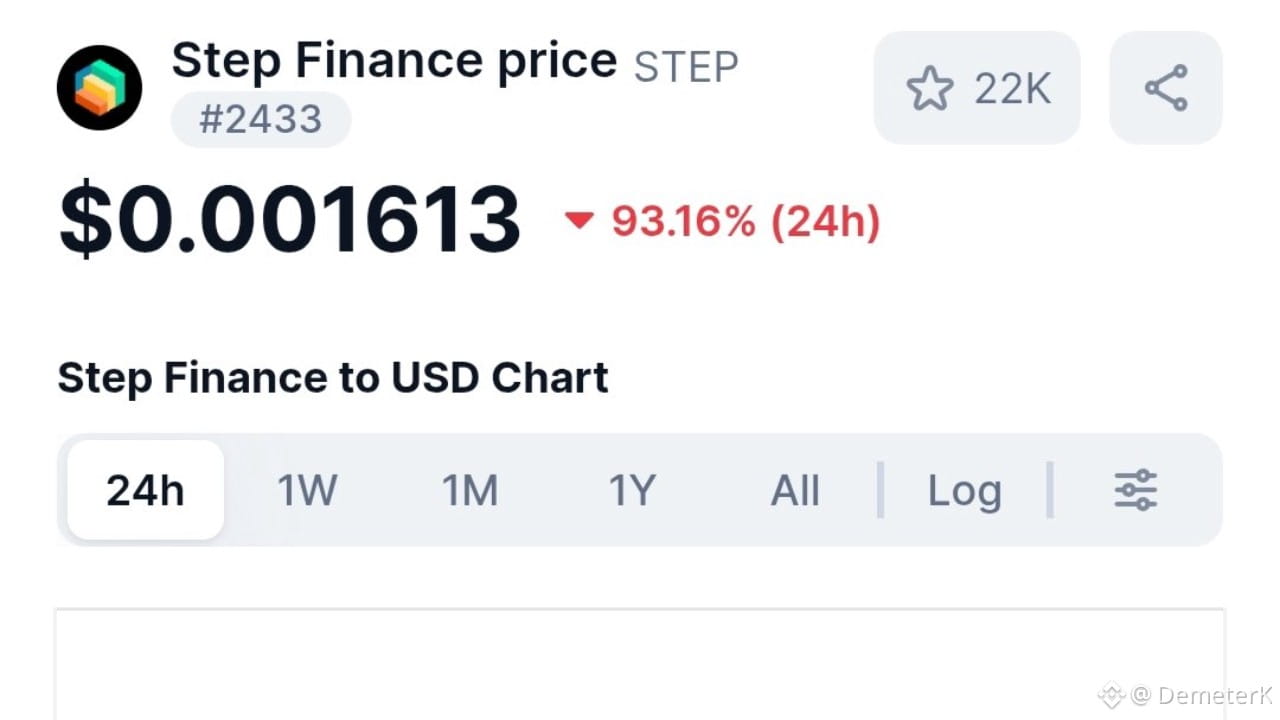Screen dimensions: 1280x720
Task: Switch chart to 1W range
Action: (307, 490)
